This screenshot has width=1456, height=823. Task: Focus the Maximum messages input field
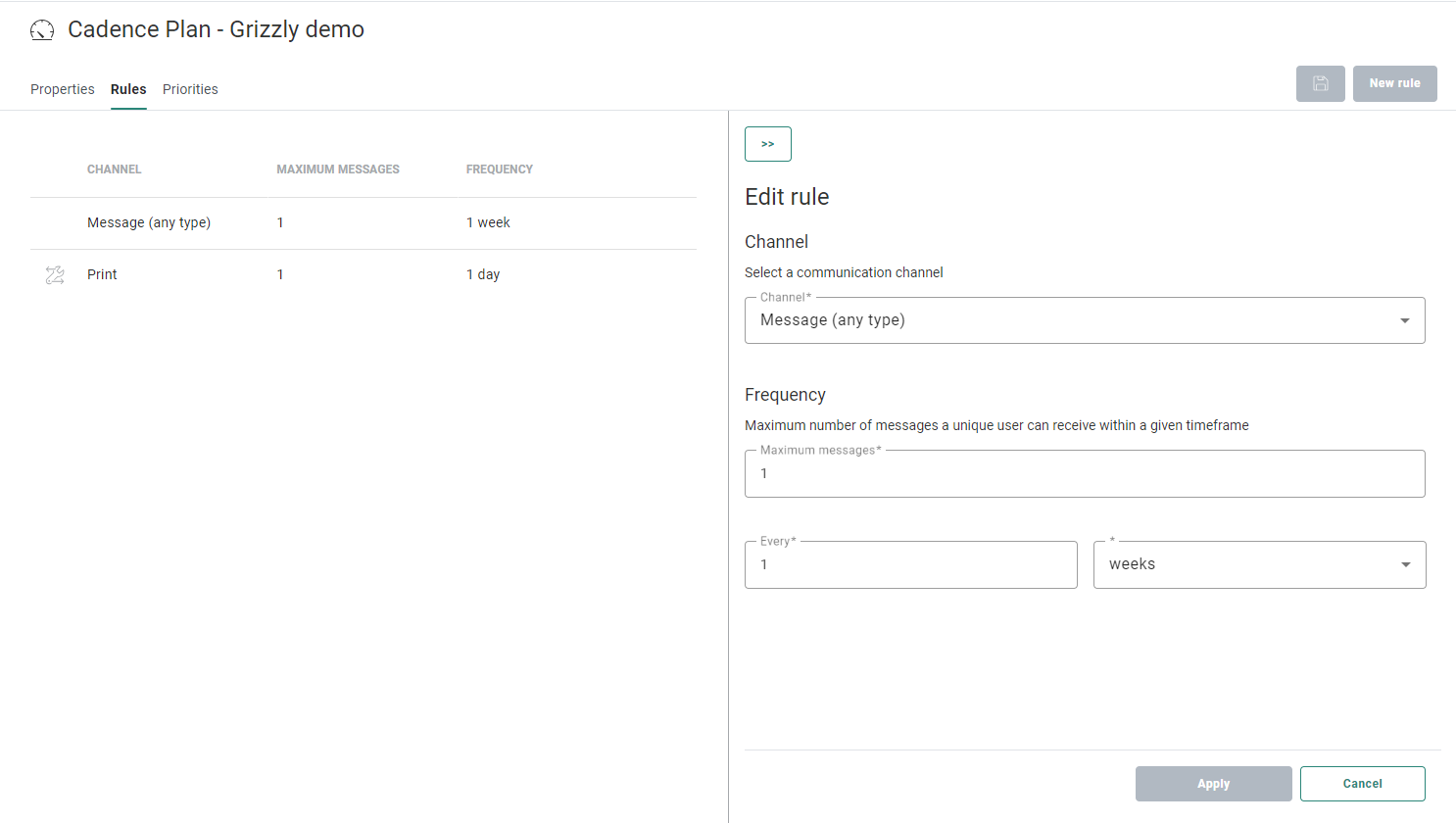pos(1084,474)
